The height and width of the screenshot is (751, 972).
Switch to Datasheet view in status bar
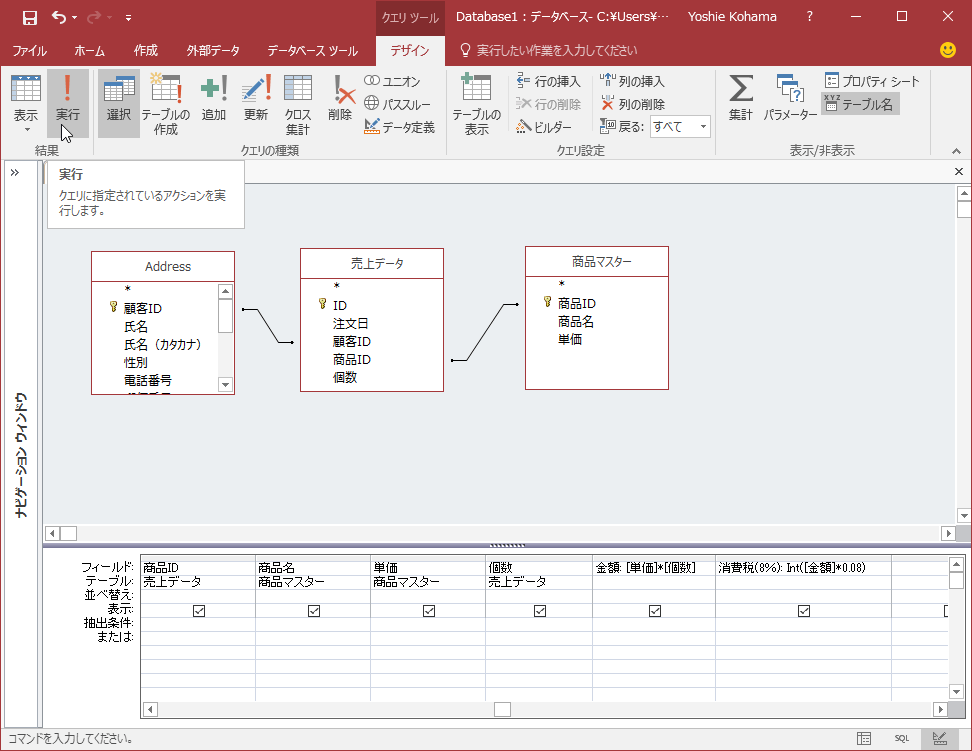click(x=864, y=738)
